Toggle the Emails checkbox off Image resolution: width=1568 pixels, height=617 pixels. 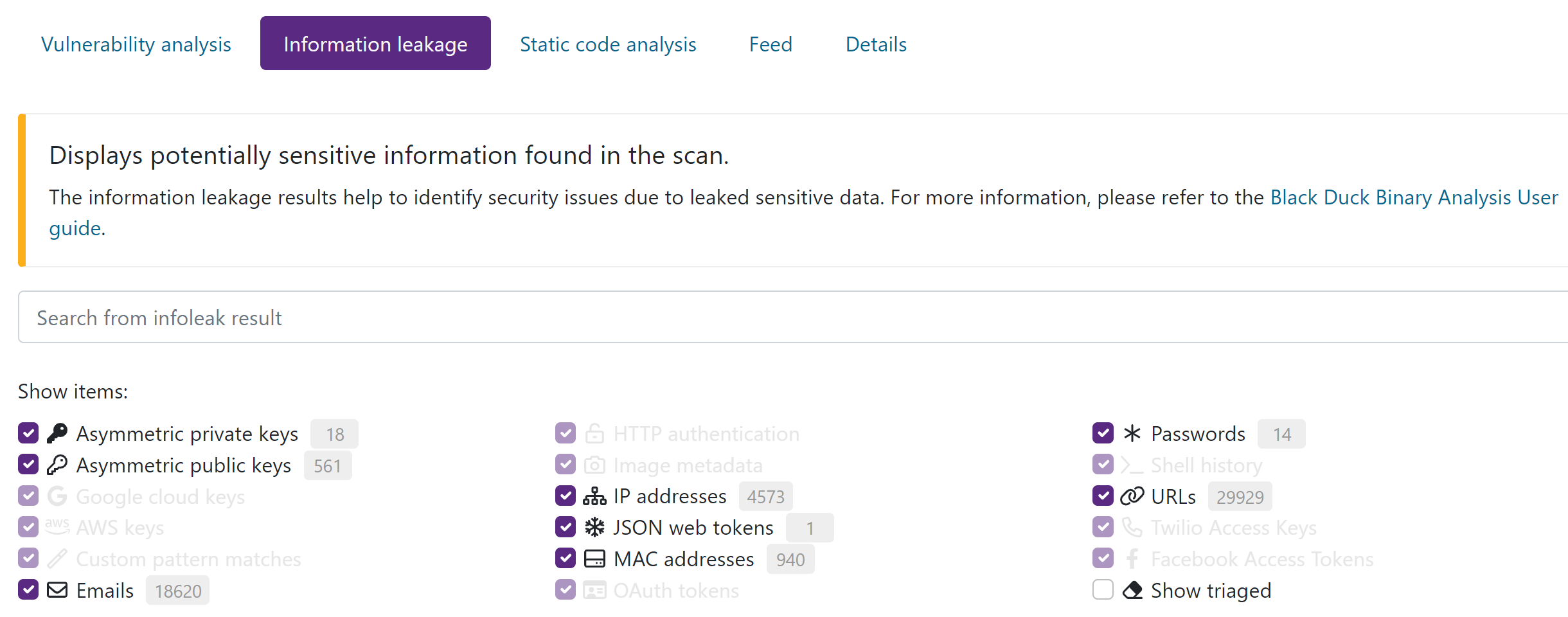pos(28,589)
